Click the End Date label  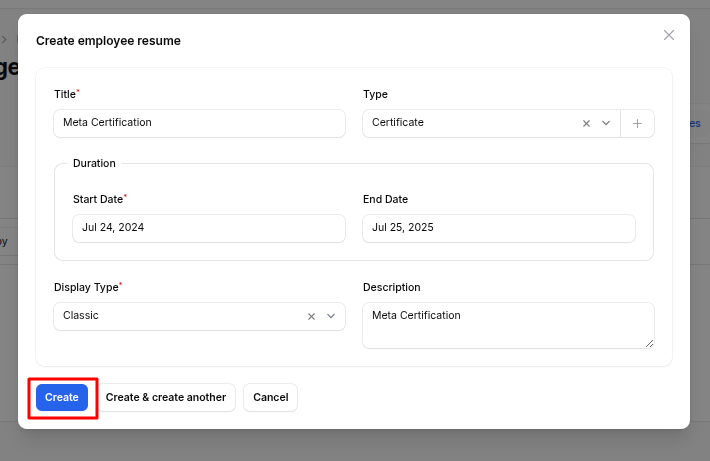[385, 199]
